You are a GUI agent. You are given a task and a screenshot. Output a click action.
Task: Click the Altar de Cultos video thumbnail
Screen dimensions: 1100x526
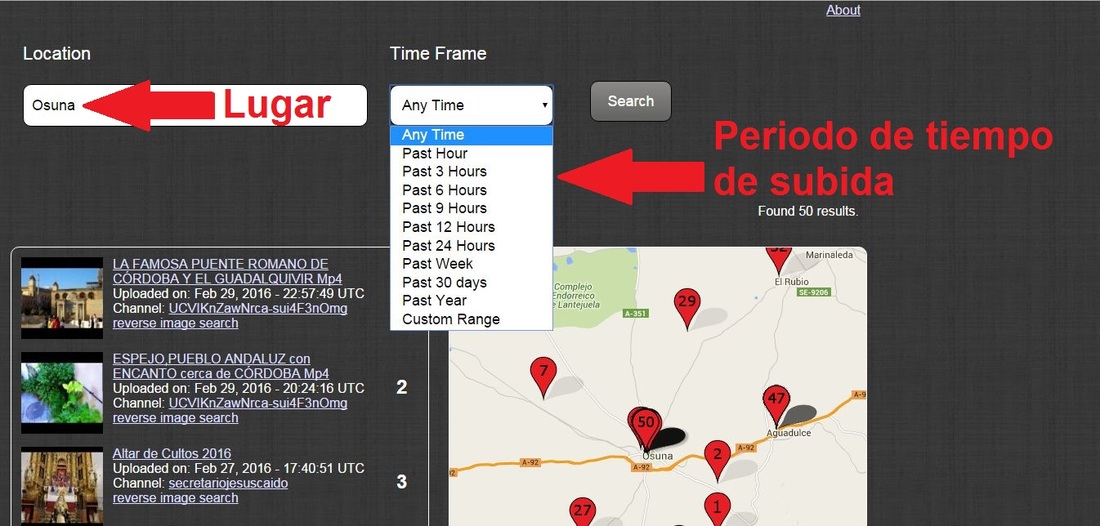pos(62,485)
